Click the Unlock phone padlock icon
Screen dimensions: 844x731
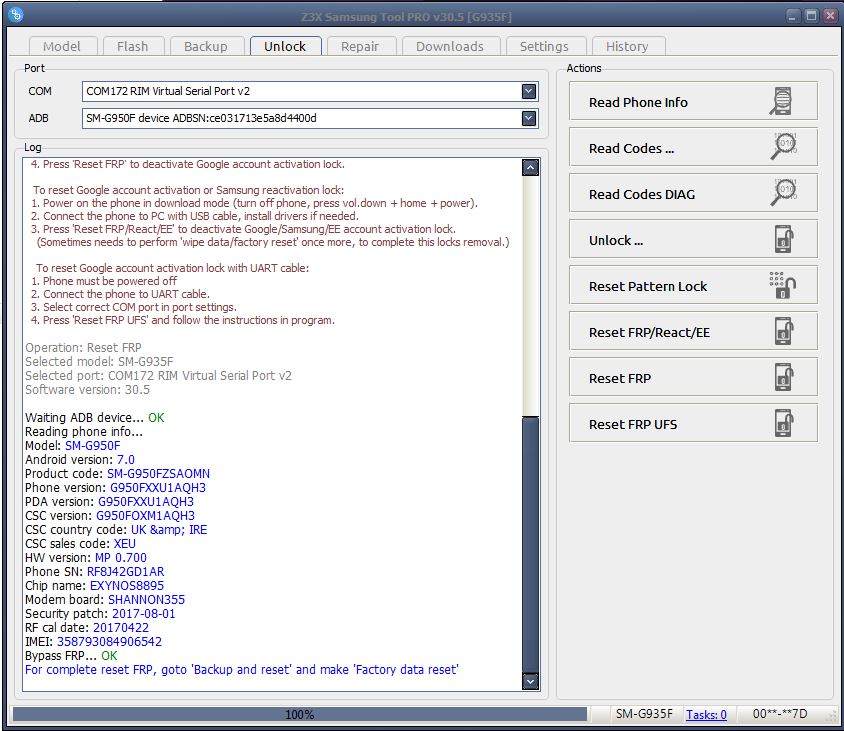[x=784, y=239]
